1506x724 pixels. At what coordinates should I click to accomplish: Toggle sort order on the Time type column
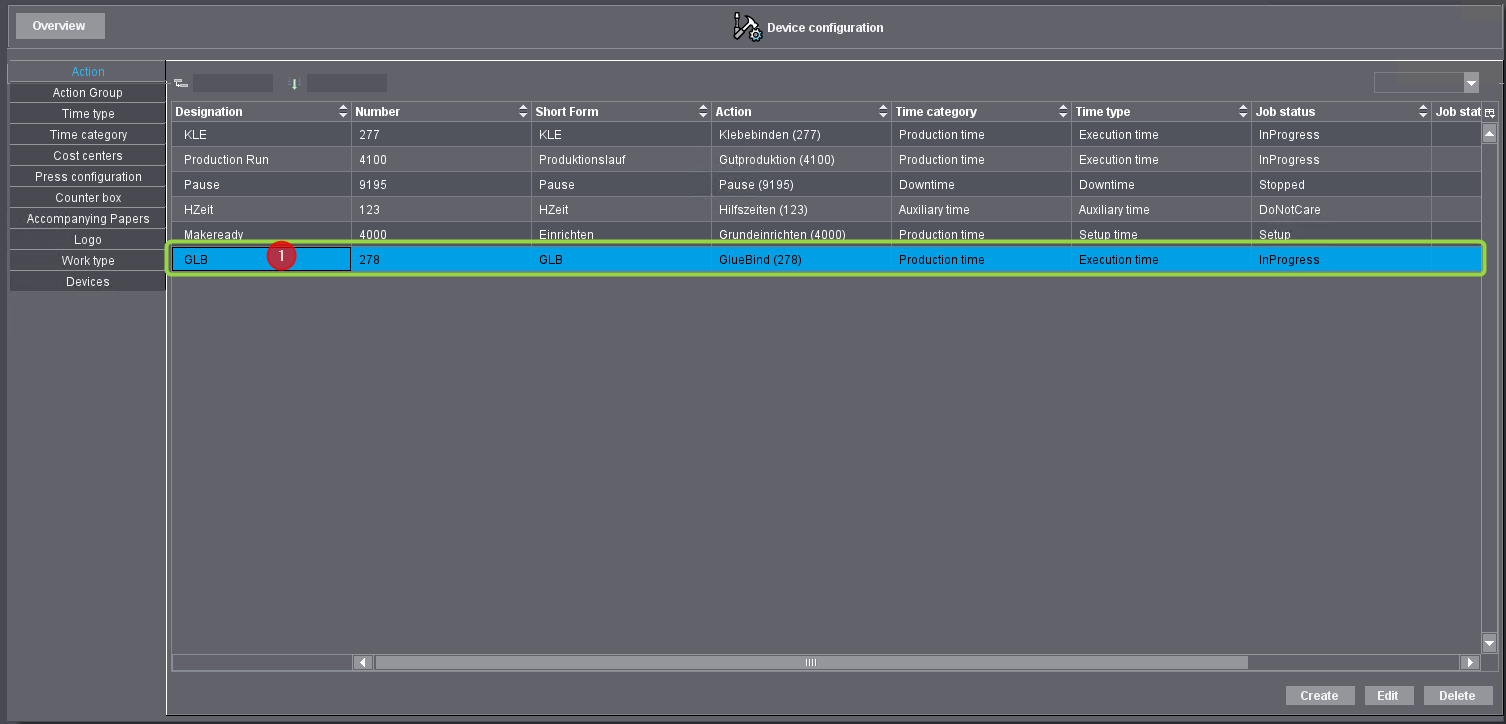point(1243,111)
